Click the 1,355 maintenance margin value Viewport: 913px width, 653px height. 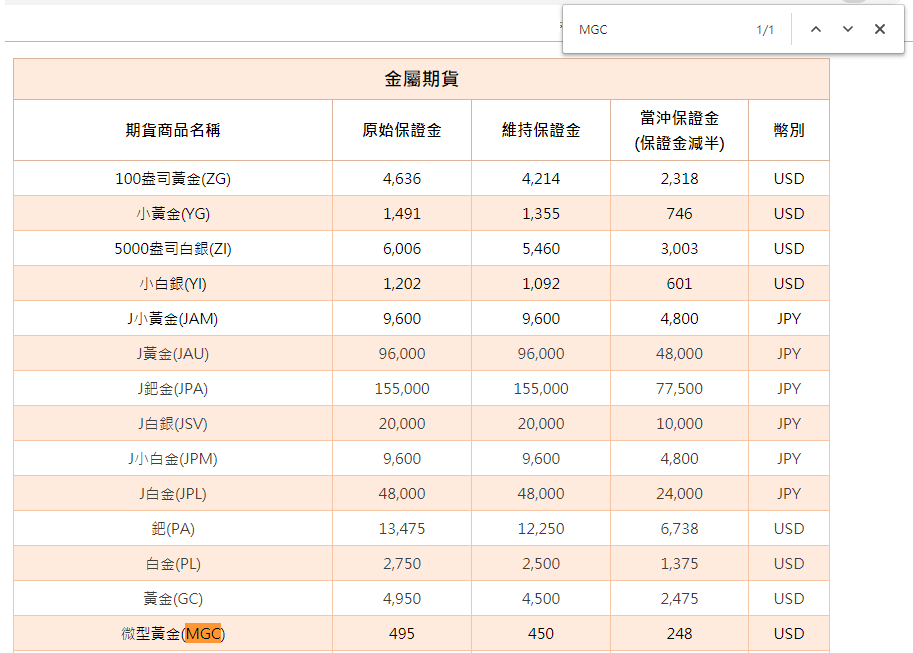[541, 214]
